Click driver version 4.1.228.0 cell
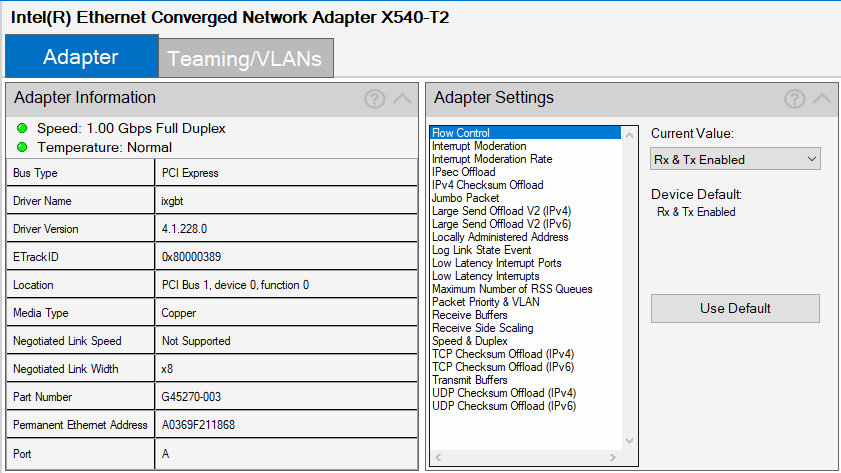 pyautogui.click(x=286, y=228)
